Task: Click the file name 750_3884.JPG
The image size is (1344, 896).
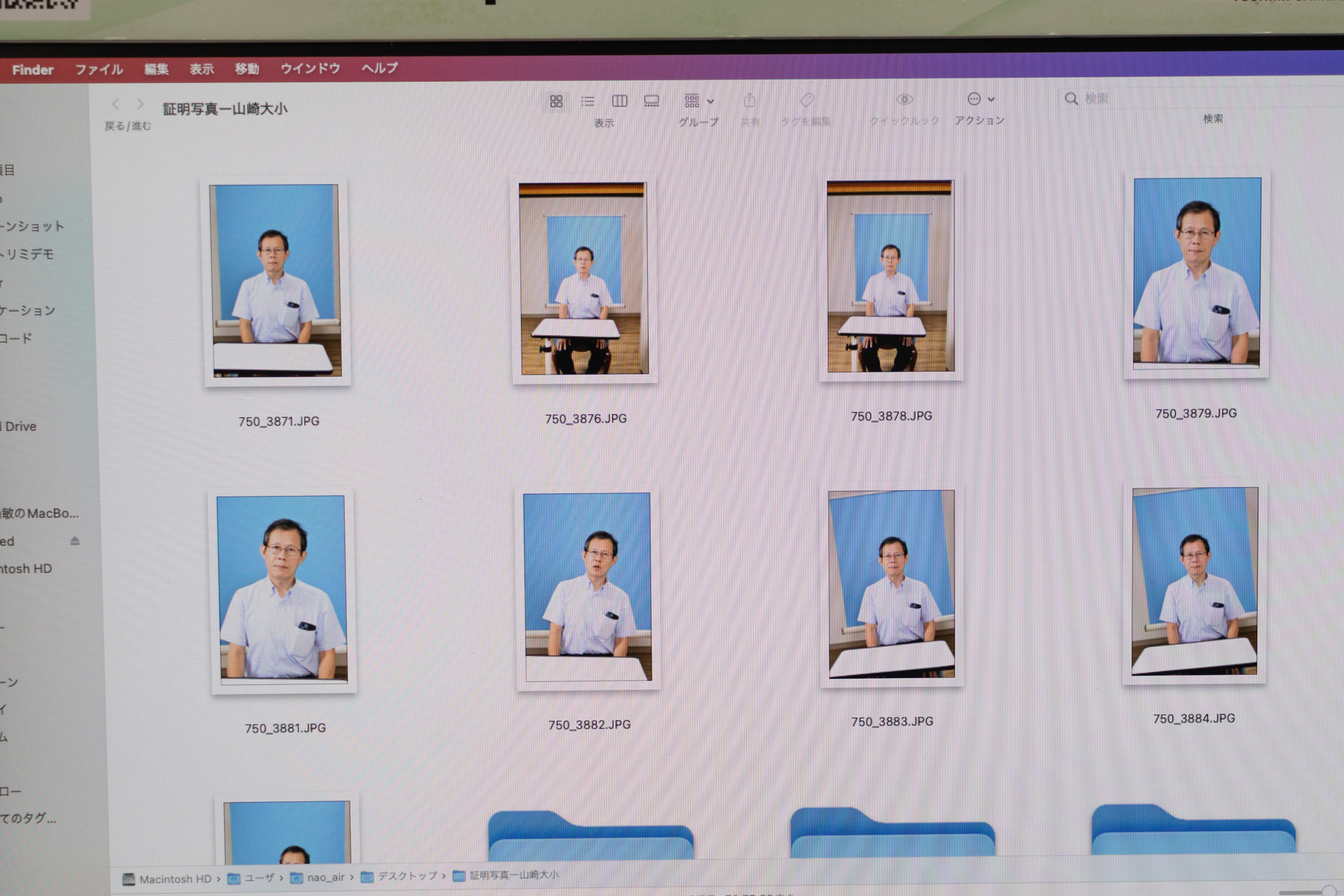Action: click(1193, 718)
